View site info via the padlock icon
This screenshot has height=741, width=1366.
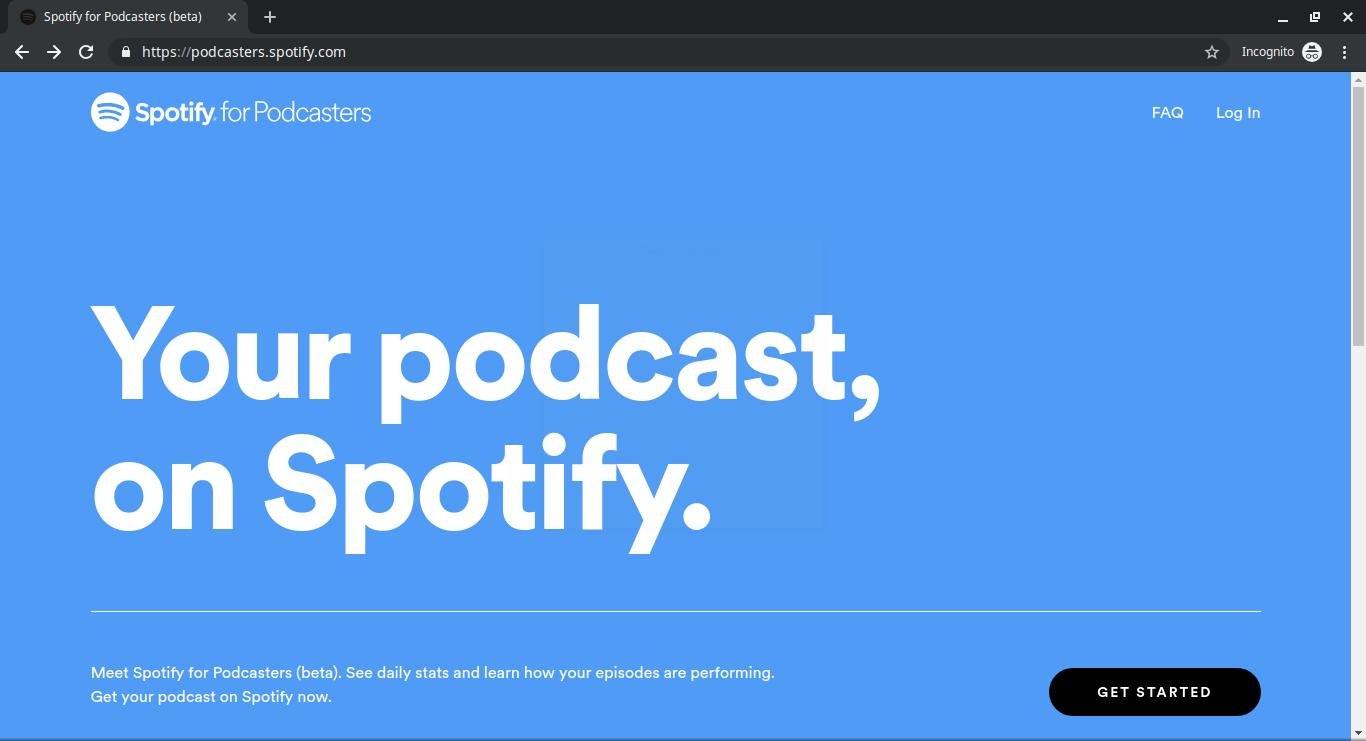[x=126, y=52]
